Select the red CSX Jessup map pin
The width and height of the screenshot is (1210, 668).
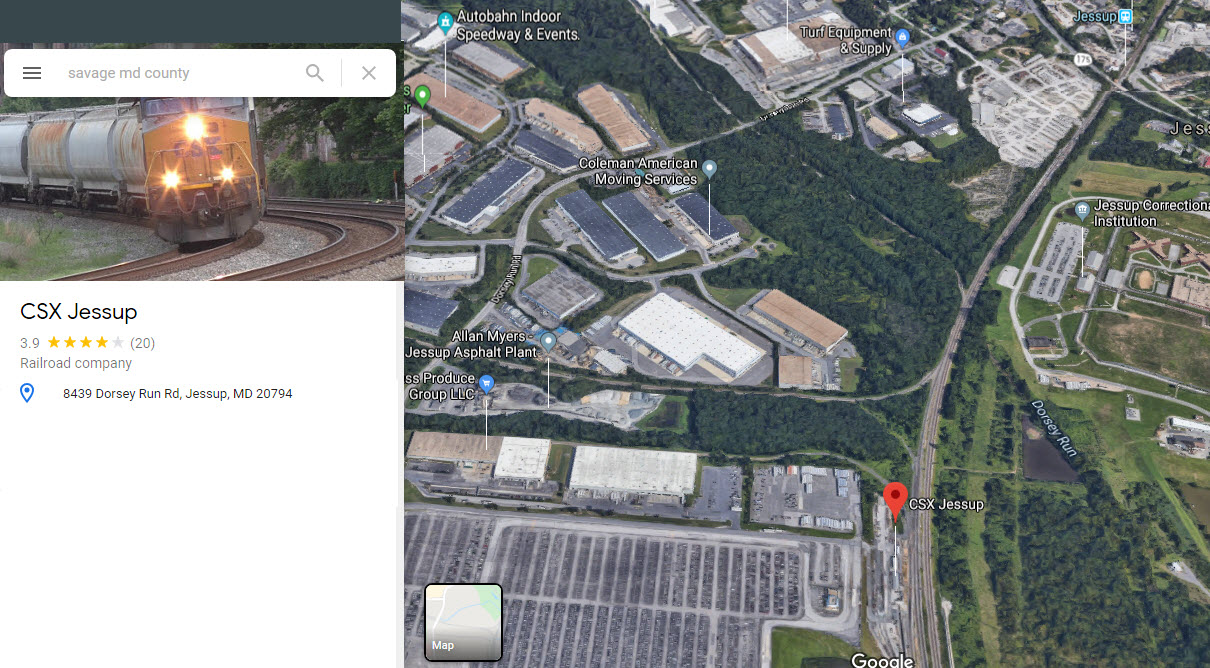(x=895, y=499)
